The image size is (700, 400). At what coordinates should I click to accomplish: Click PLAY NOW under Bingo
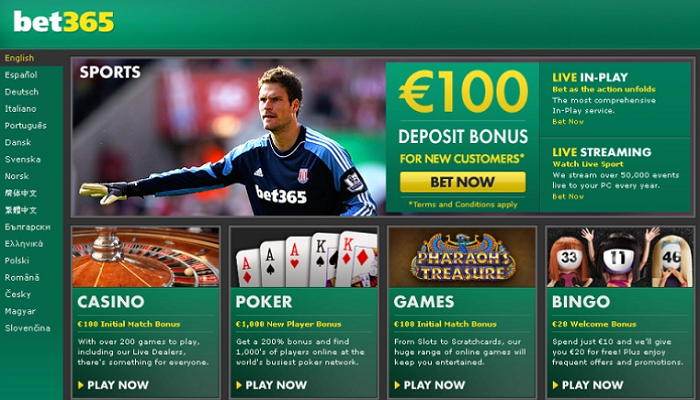coord(588,385)
